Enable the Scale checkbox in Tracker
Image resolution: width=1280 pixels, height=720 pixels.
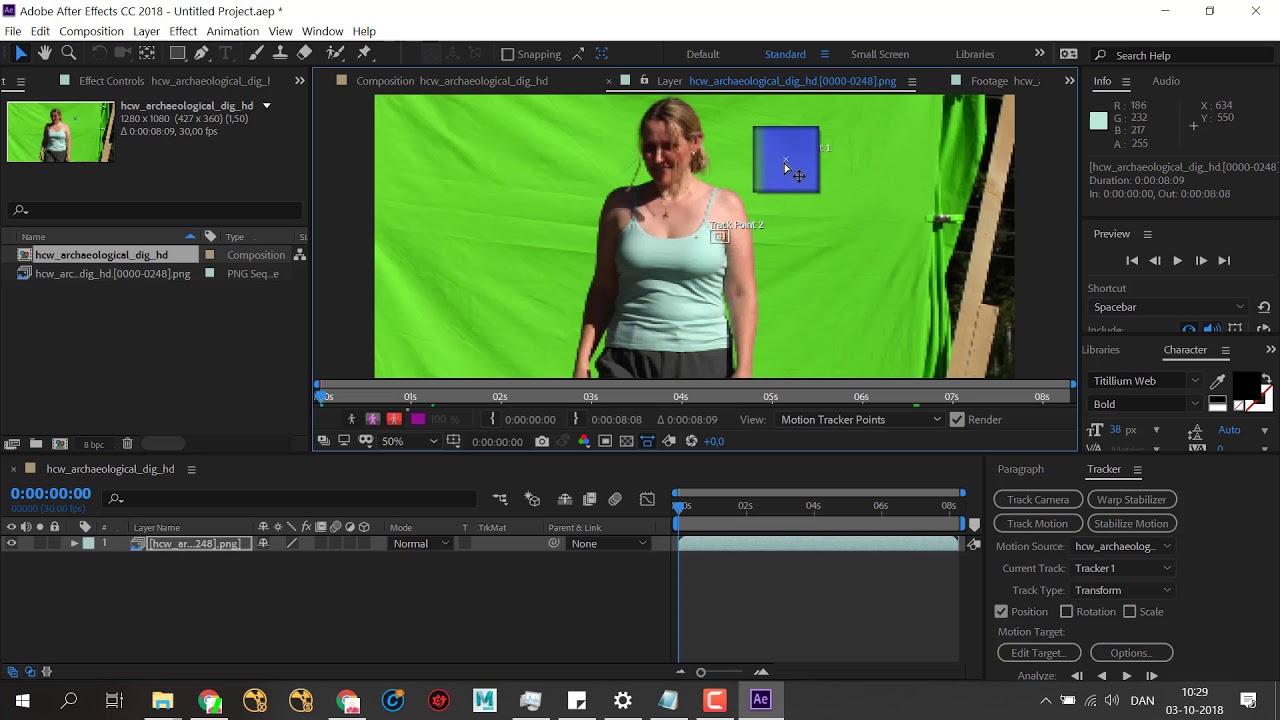point(1129,612)
